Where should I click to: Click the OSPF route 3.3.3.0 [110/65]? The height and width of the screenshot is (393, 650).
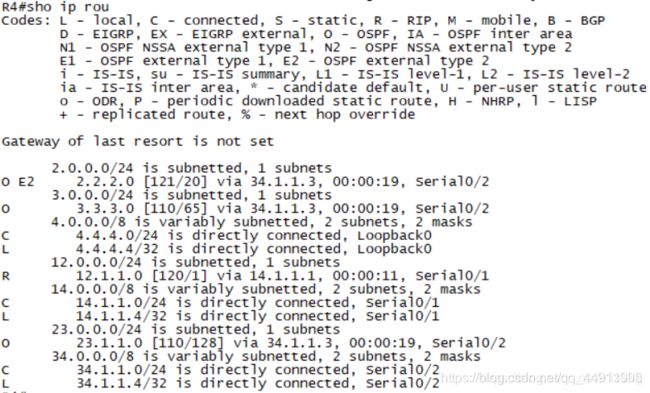click(x=245, y=209)
